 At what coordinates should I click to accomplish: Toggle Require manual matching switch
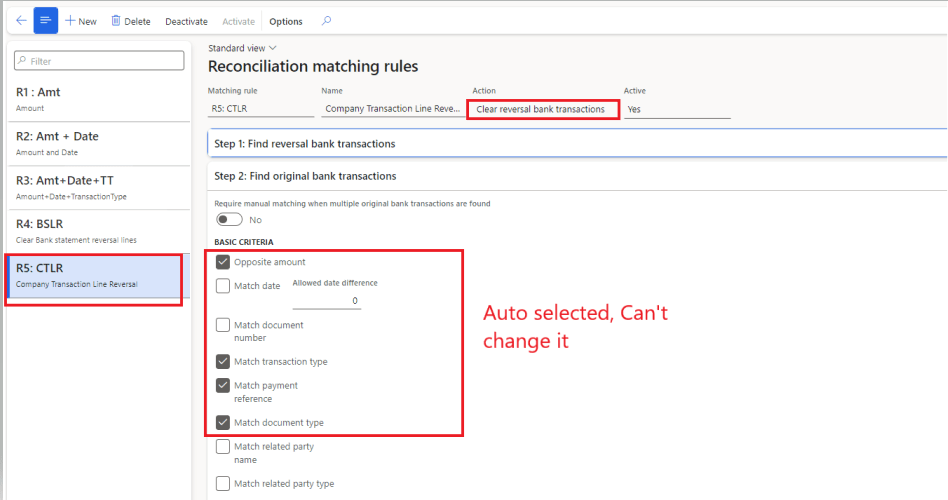click(x=229, y=220)
